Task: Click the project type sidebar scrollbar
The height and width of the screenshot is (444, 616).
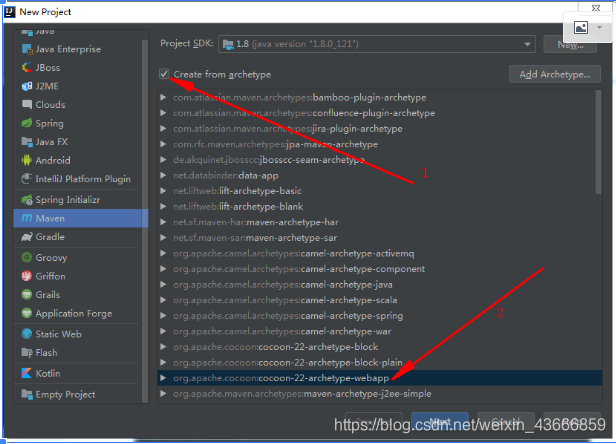Action: coord(145,220)
